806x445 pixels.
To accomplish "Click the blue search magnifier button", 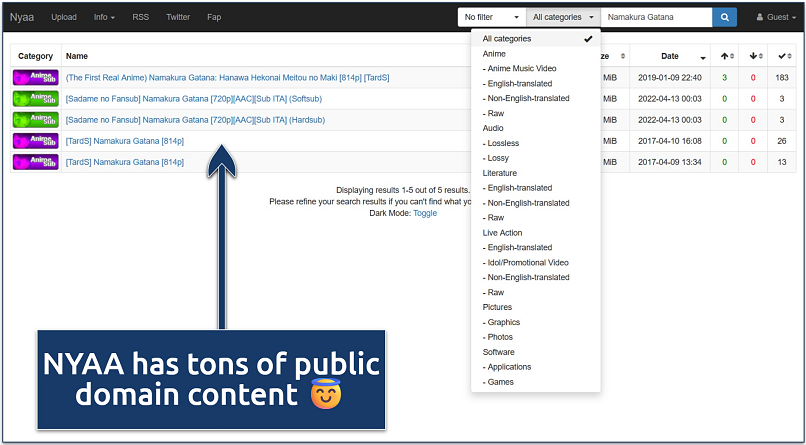I will click(x=724, y=17).
